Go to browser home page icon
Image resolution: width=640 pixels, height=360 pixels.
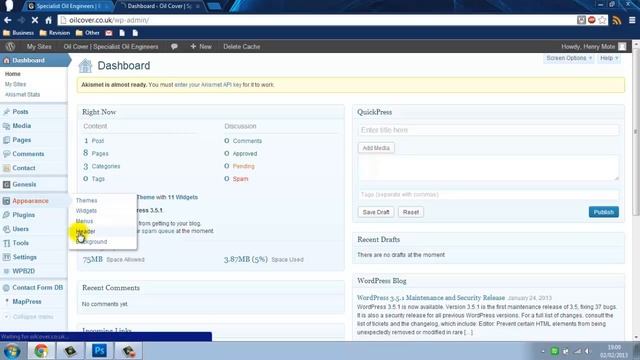48,20
